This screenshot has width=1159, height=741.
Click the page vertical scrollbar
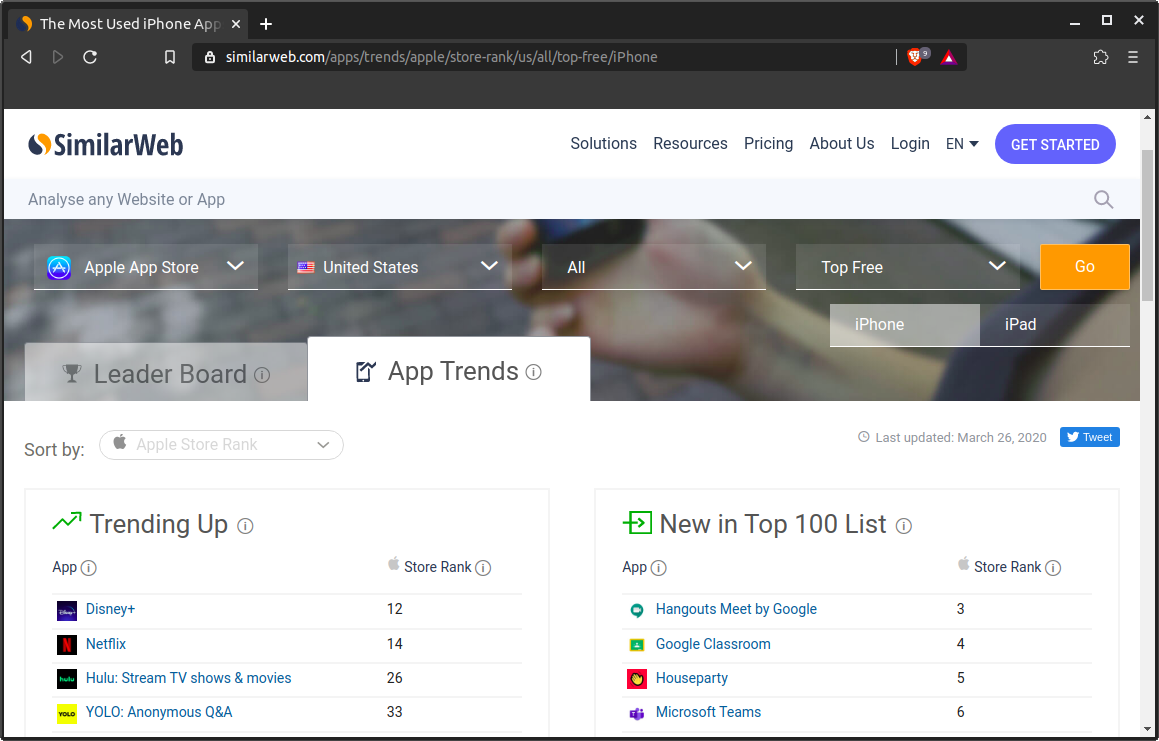1147,225
